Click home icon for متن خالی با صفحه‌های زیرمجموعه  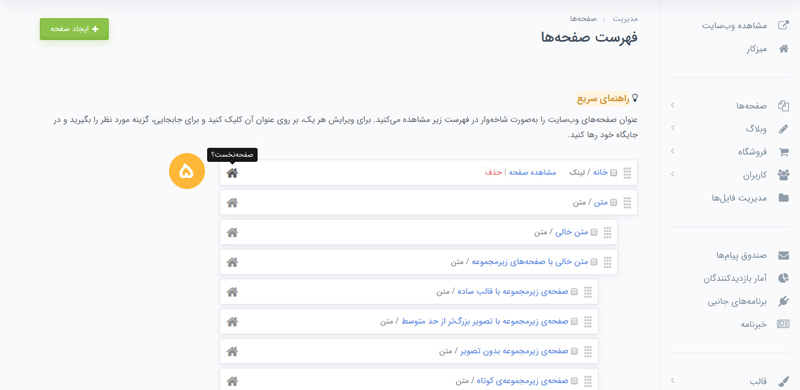click(x=232, y=262)
